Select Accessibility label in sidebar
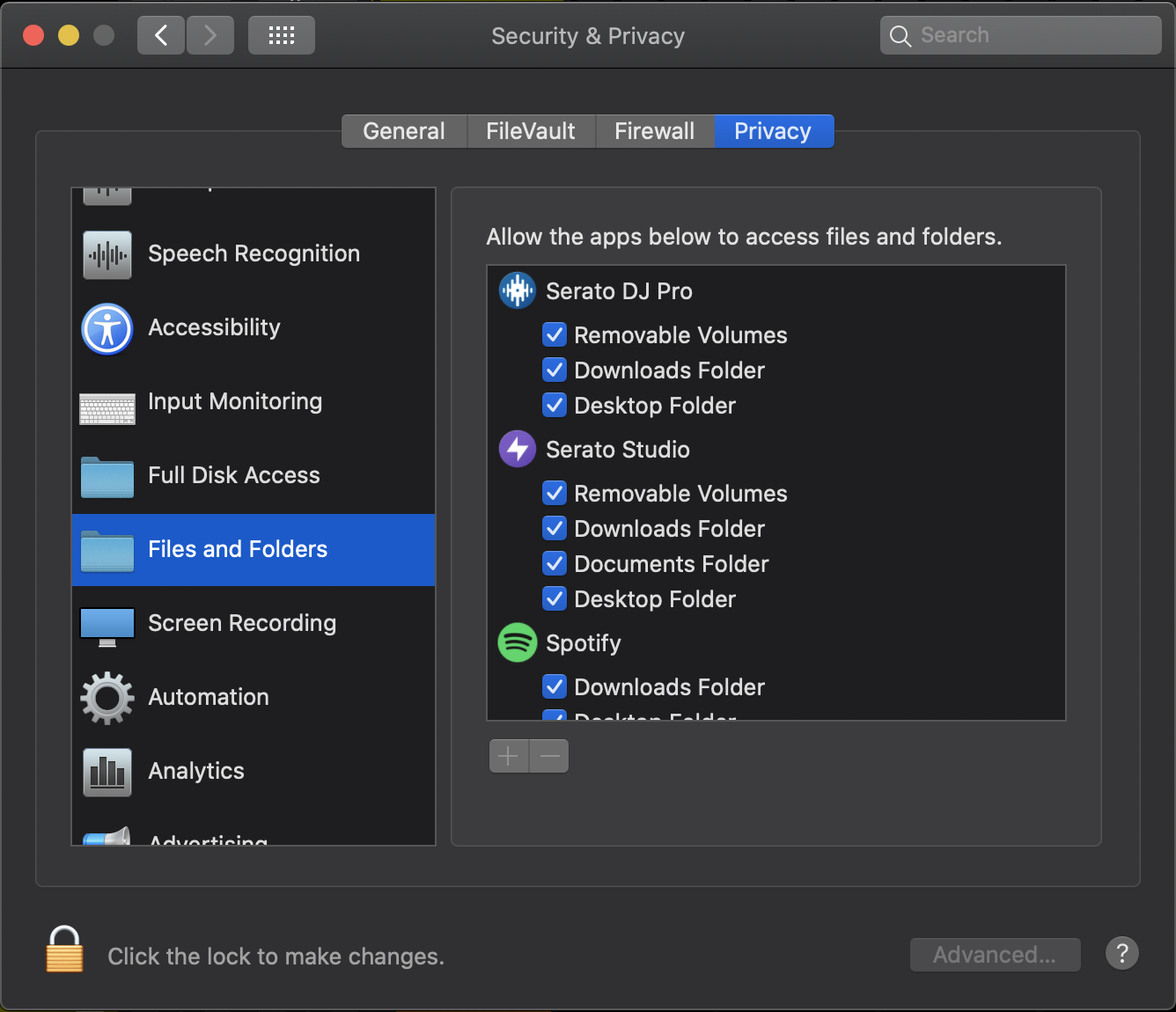This screenshot has height=1012, width=1176. tap(214, 327)
